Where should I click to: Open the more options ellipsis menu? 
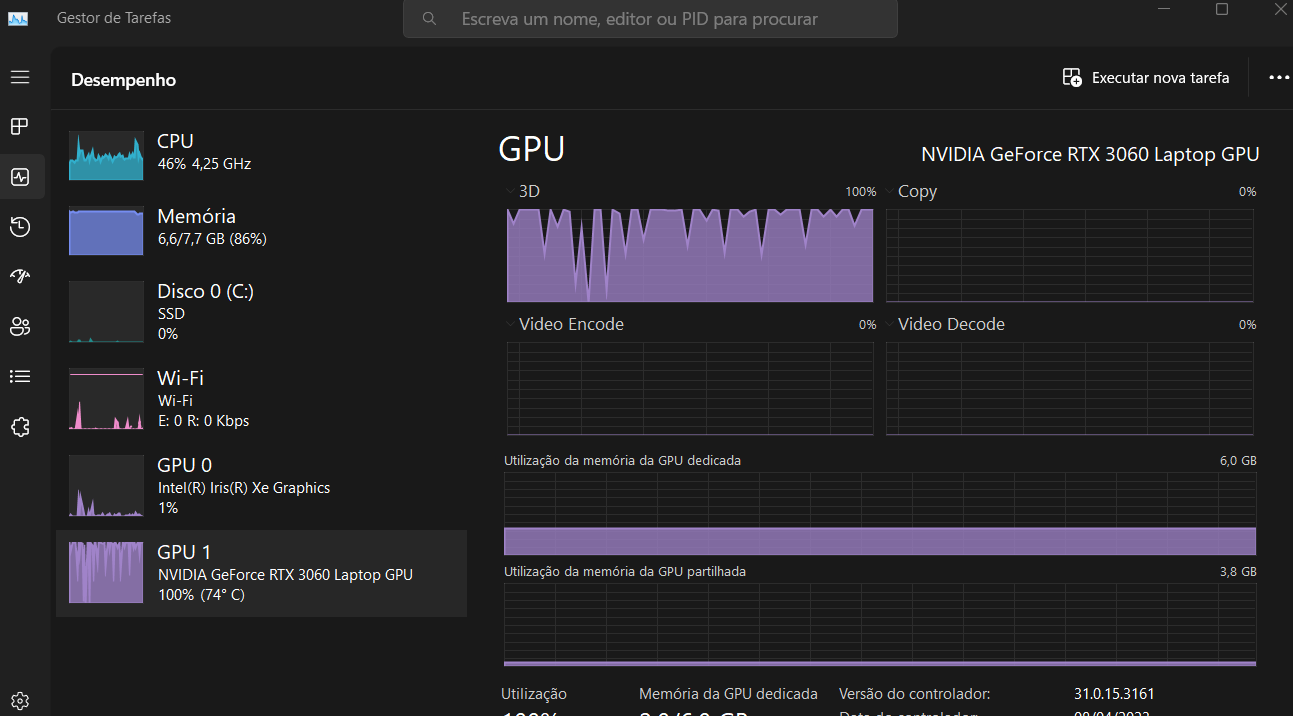[1279, 77]
